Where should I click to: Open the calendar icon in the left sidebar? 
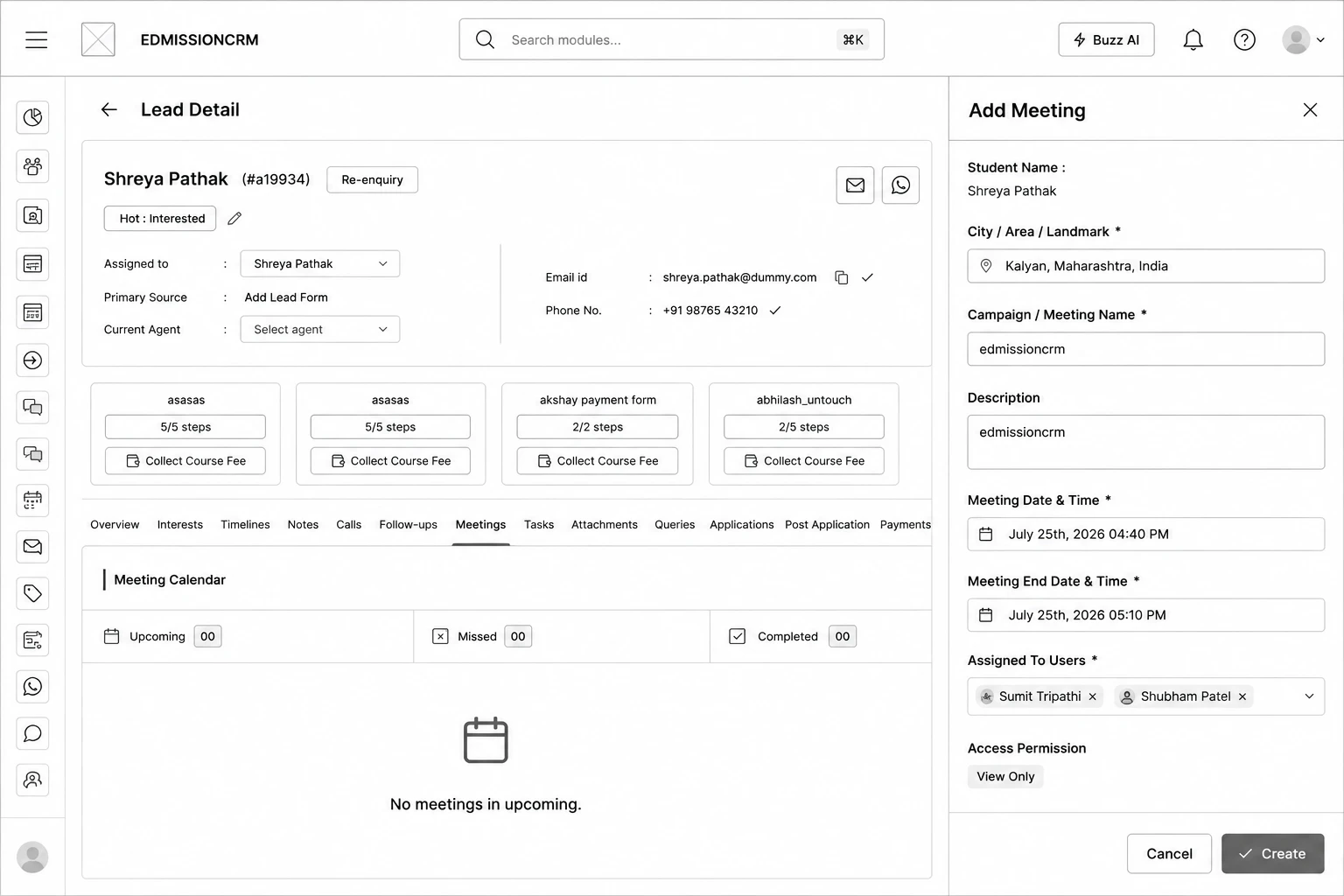[32, 500]
